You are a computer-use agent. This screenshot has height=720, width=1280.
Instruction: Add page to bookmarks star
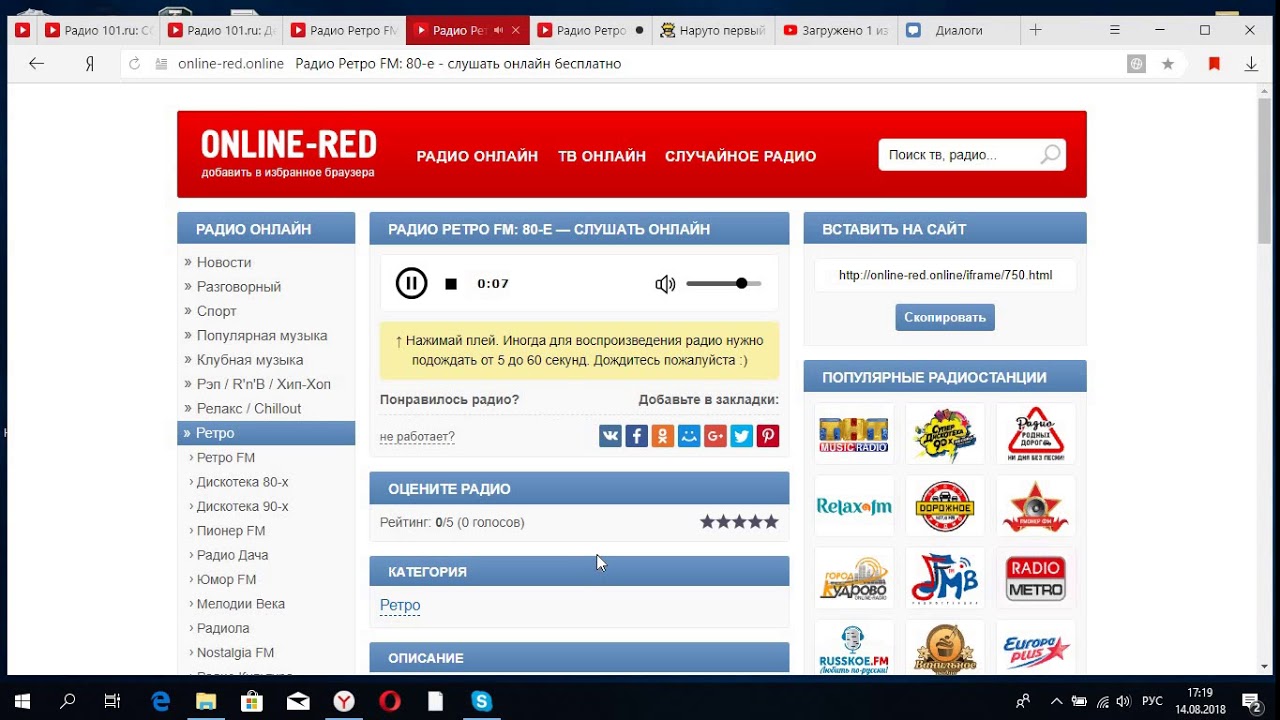pyautogui.click(x=1167, y=64)
